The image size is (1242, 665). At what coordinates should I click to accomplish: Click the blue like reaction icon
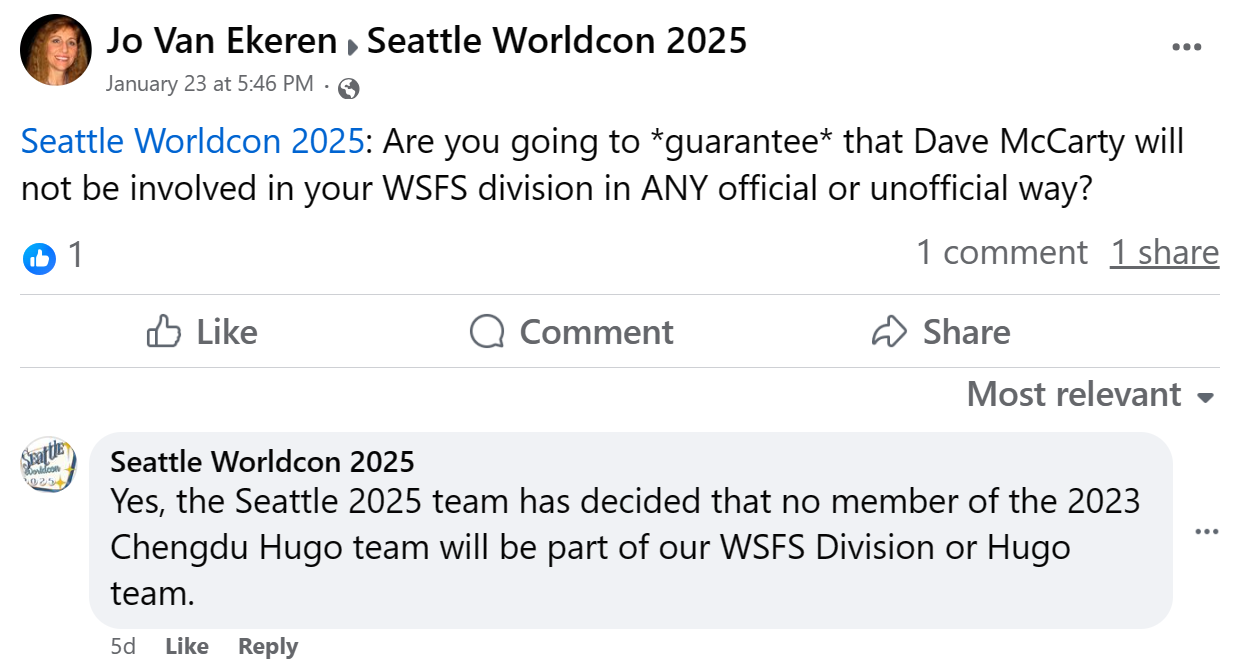(39, 257)
